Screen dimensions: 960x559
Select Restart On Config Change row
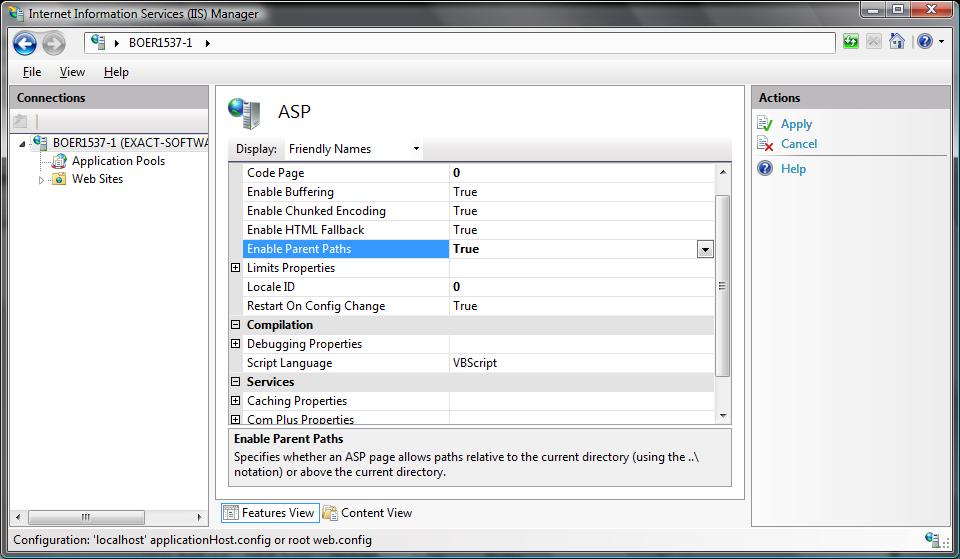coord(346,306)
